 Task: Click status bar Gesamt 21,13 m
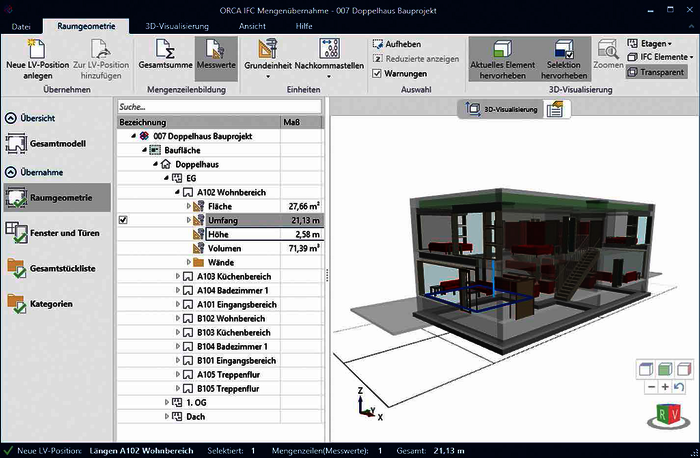point(430,451)
